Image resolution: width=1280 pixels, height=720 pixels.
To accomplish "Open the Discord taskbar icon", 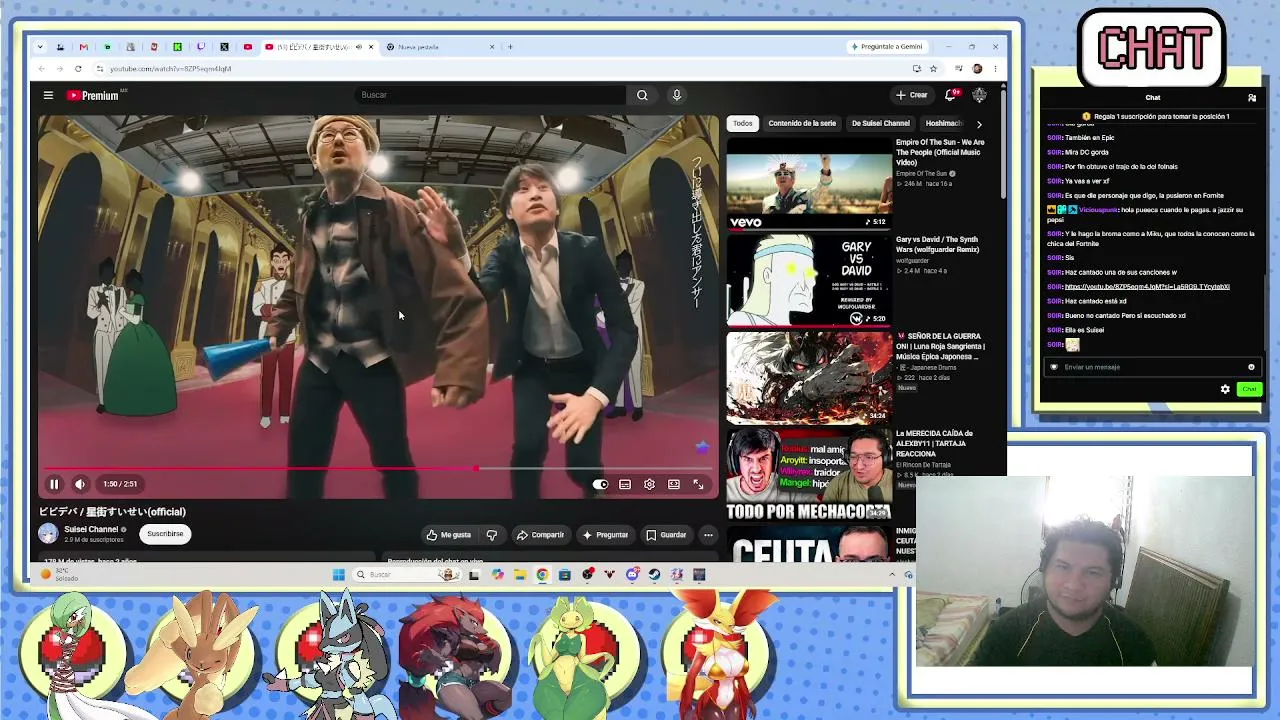I will (632, 575).
